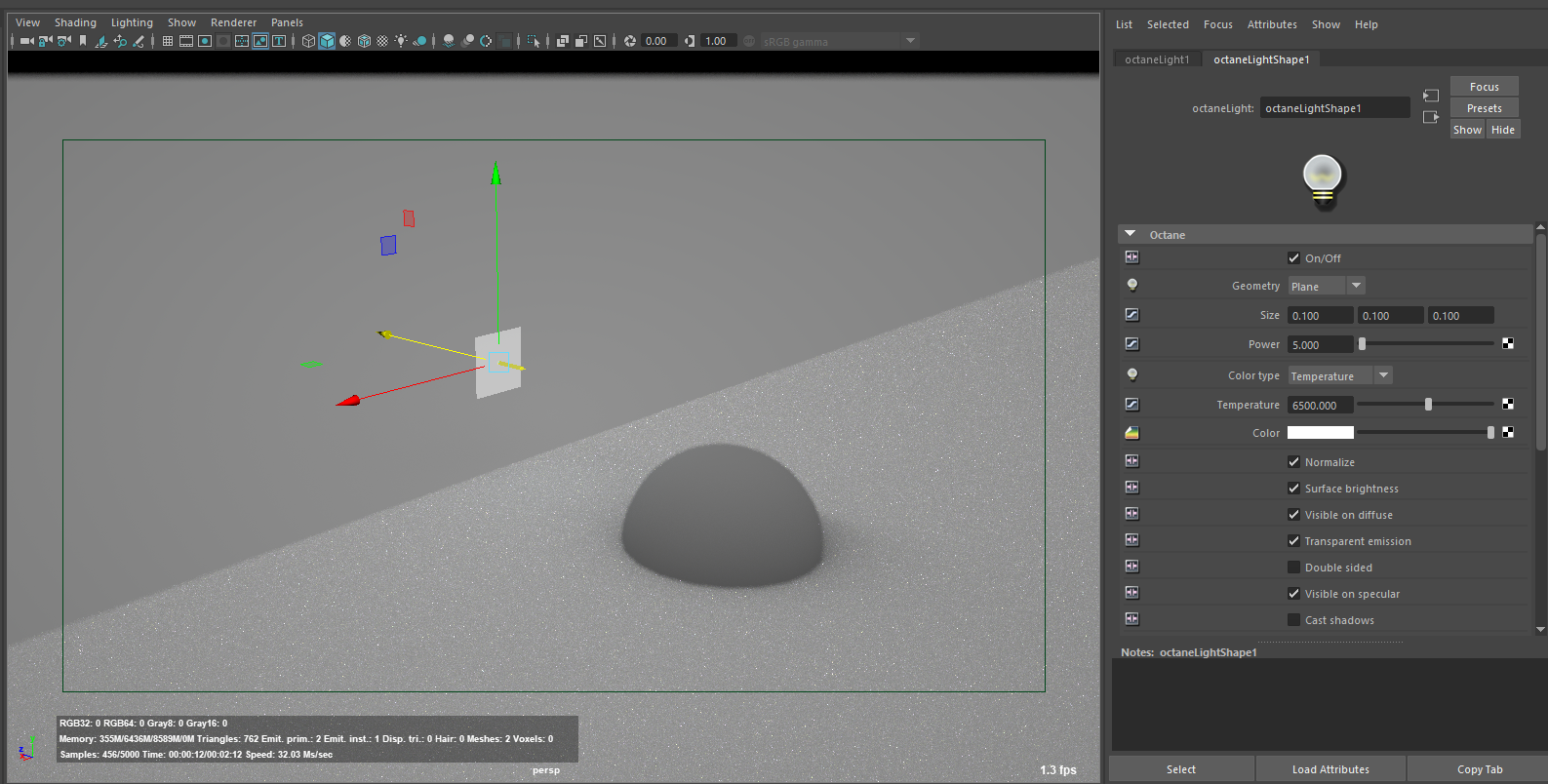
Task: Click the Isolate Select icon
Action: pyautogui.click(x=533, y=41)
